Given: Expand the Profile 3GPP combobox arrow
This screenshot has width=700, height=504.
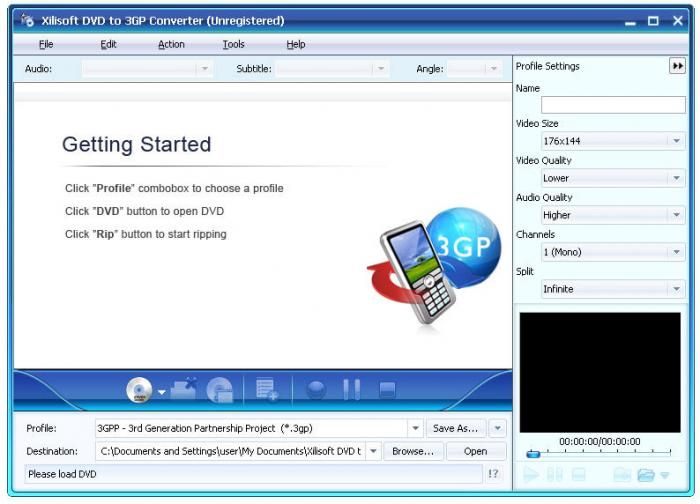Looking at the screenshot, I should 415,428.
